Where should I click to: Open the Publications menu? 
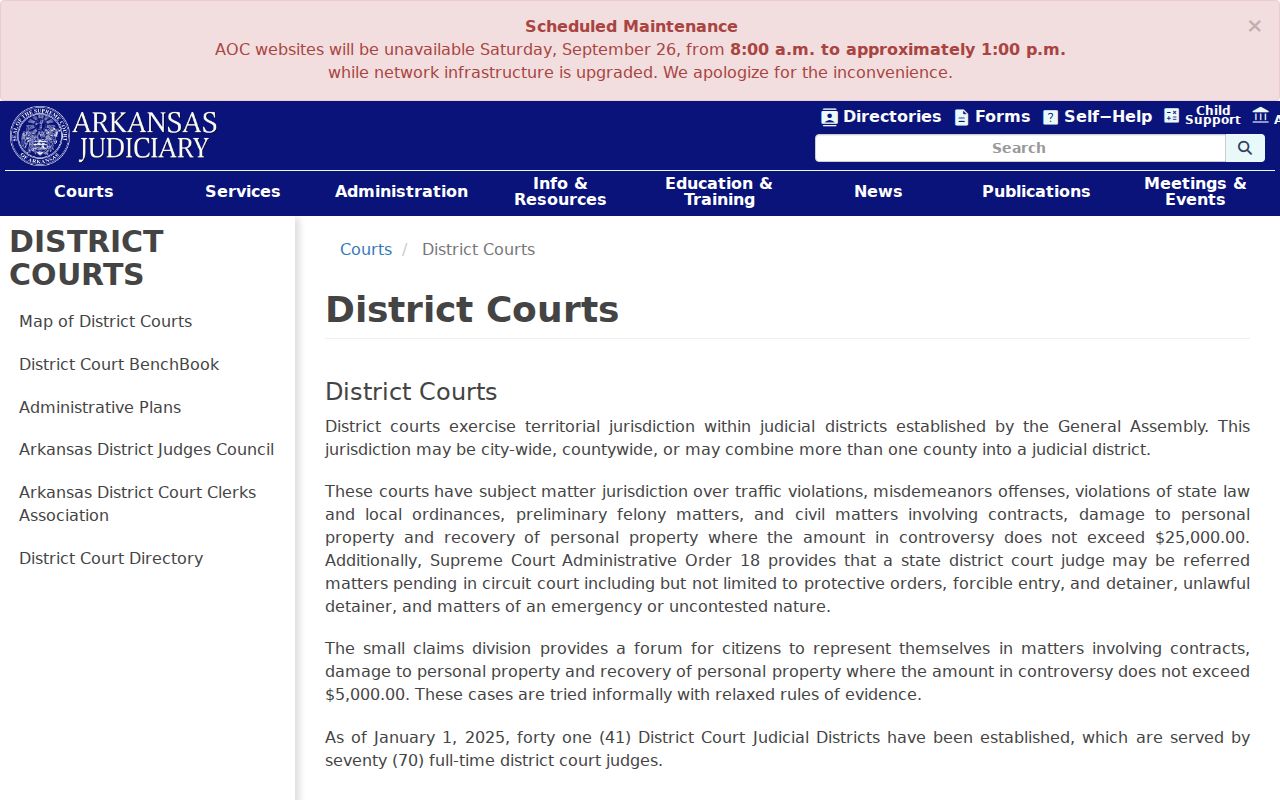[1036, 192]
